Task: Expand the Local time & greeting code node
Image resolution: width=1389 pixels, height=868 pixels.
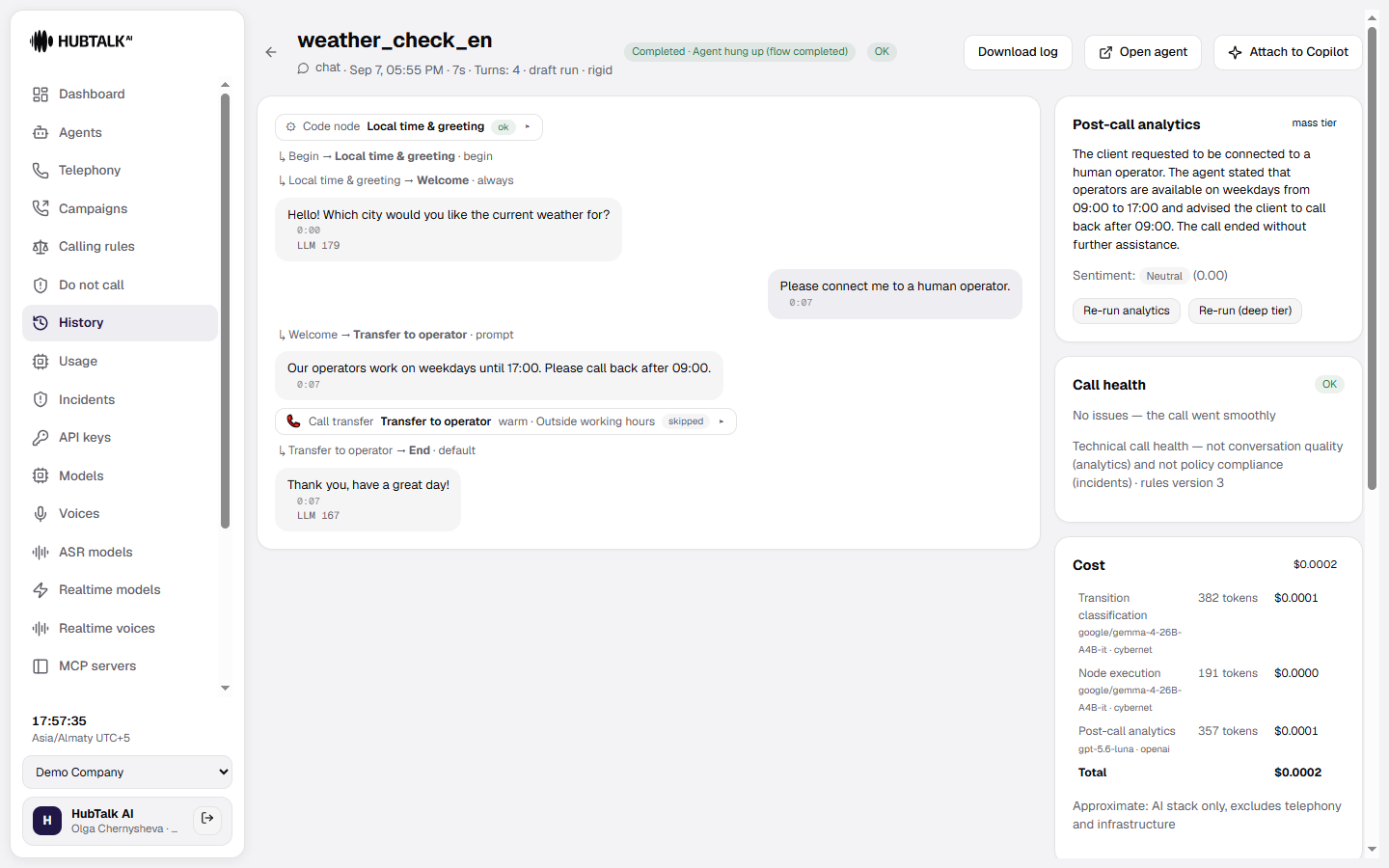Action: click(x=528, y=126)
